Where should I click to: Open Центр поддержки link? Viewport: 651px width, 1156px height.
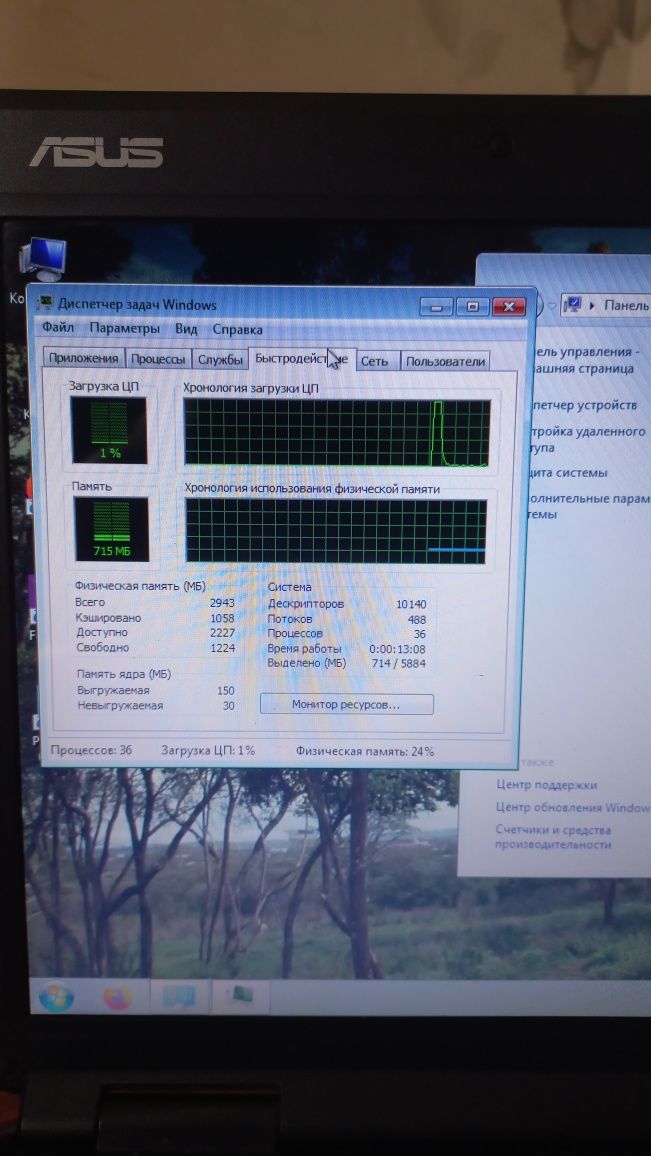(x=546, y=785)
